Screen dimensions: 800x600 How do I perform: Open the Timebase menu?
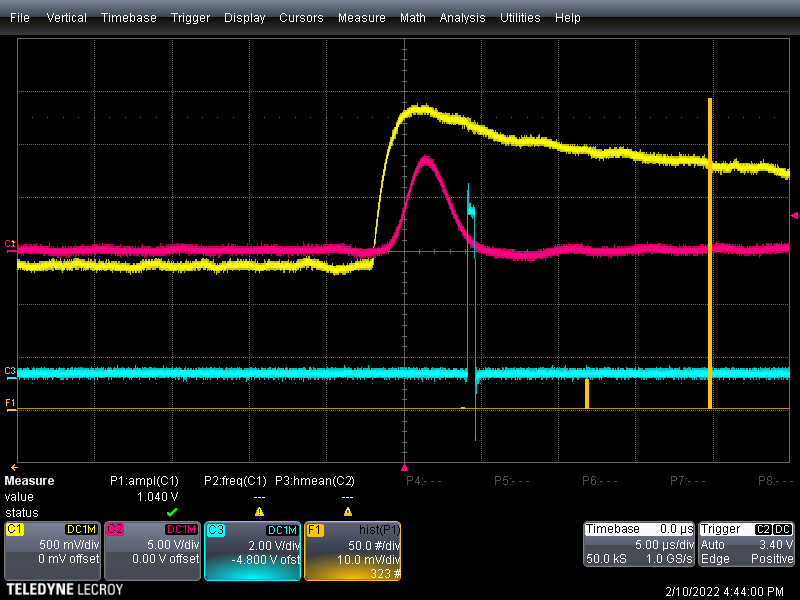129,18
